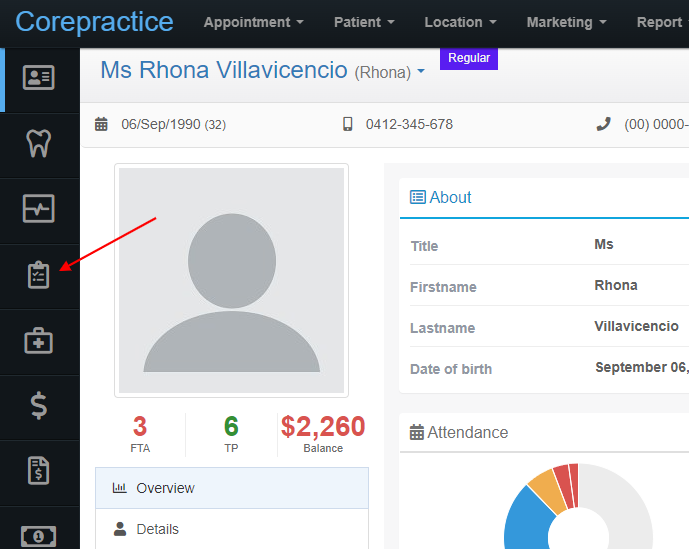Open the dollar sign sidebar icon
The height and width of the screenshot is (549, 689).
[39, 405]
